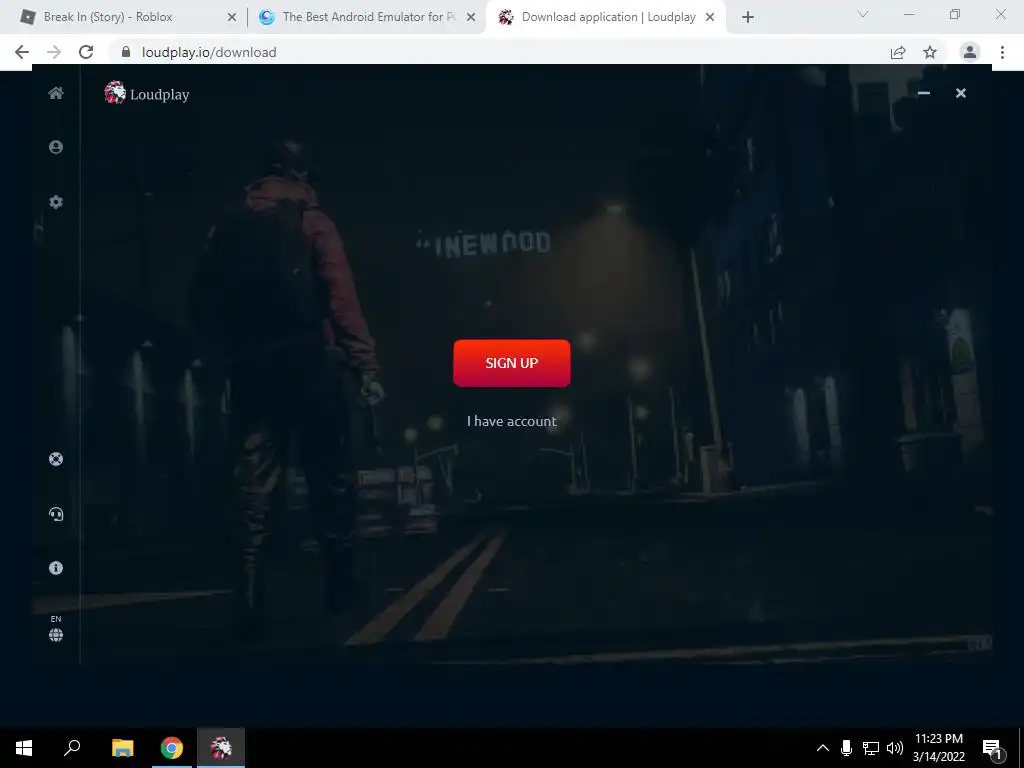1024x768 pixels.
Task: Open Loudplay settings gear icon
Action: pos(56,202)
